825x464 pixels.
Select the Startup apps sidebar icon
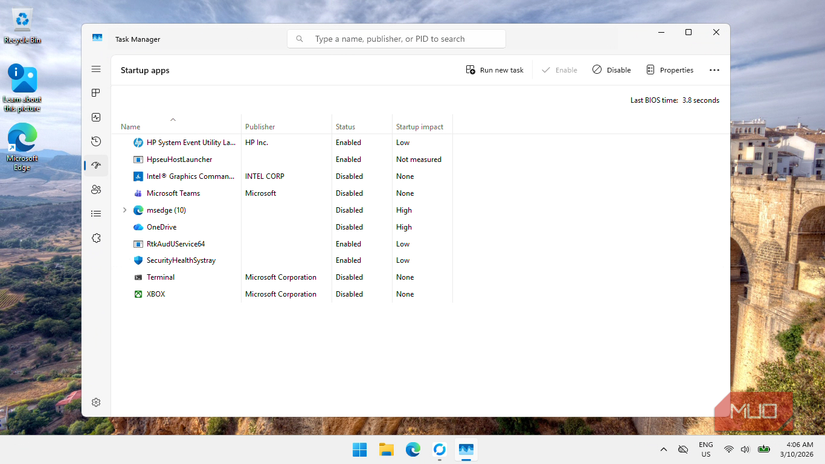[x=96, y=165]
